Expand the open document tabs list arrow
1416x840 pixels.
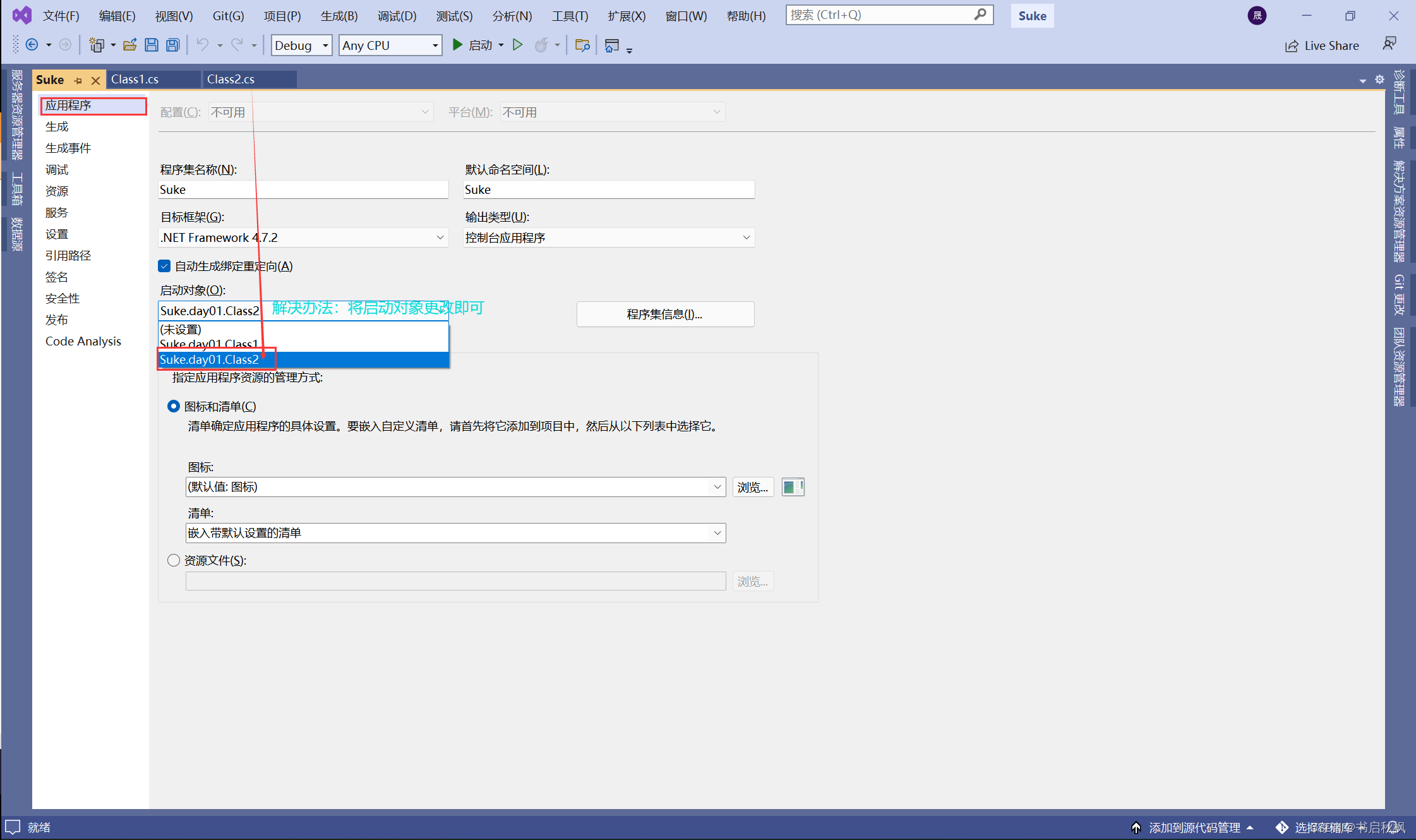tap(1362, 80)
